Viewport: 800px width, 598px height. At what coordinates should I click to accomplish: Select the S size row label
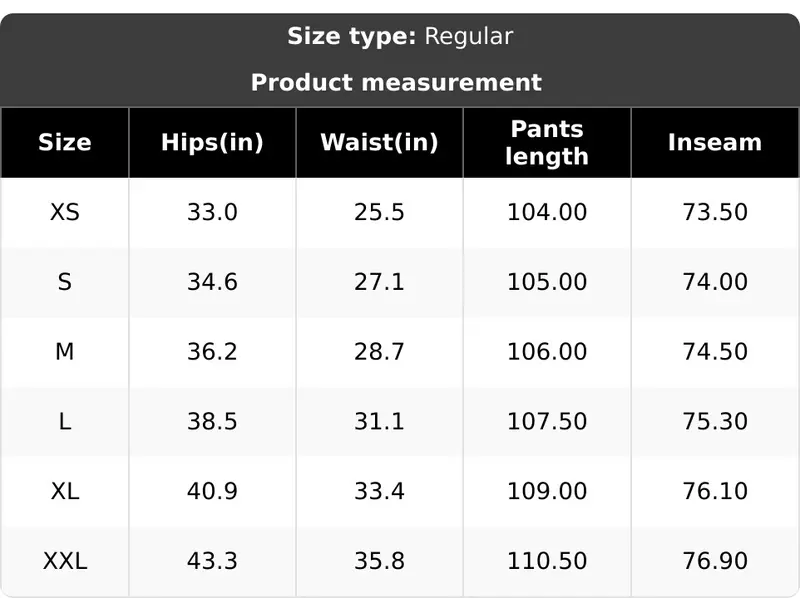tap(65, 282)
